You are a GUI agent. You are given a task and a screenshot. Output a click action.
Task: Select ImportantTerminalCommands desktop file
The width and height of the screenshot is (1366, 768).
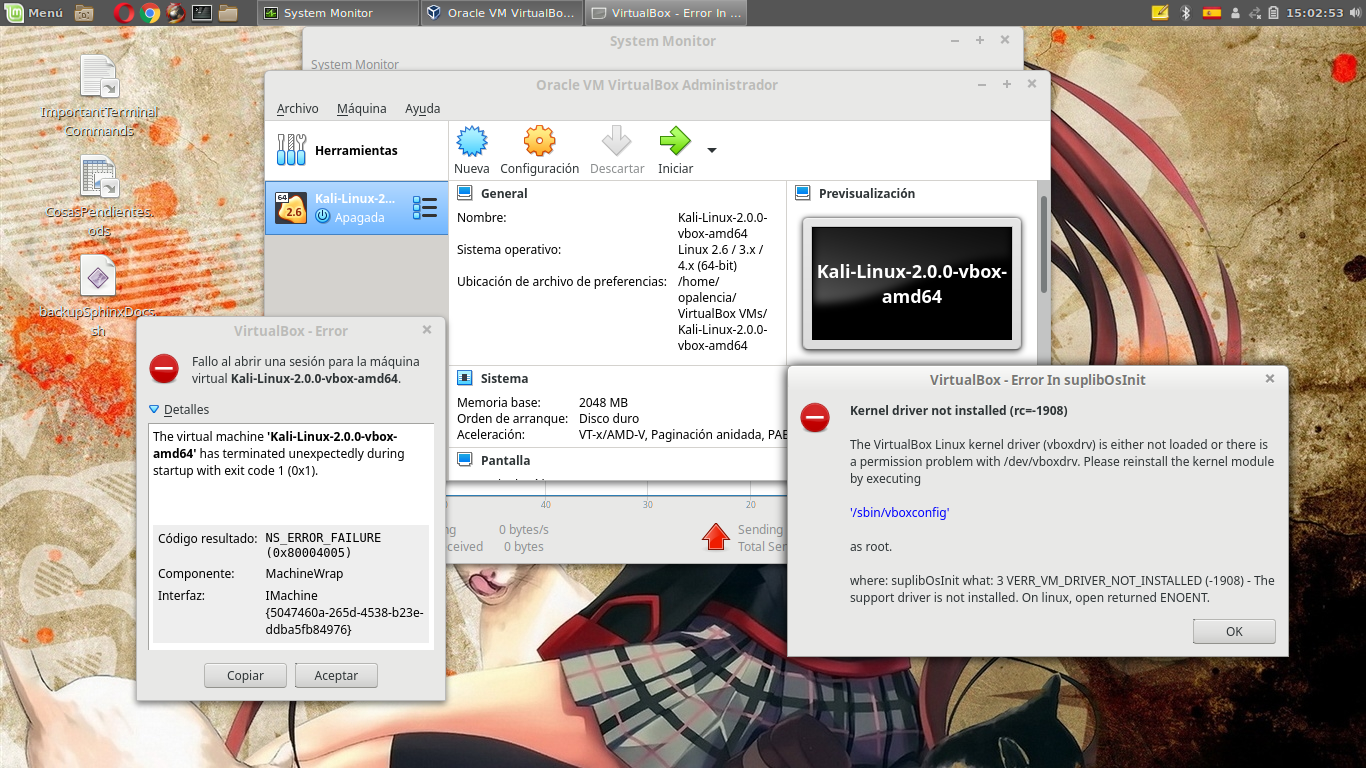point(99,96)
